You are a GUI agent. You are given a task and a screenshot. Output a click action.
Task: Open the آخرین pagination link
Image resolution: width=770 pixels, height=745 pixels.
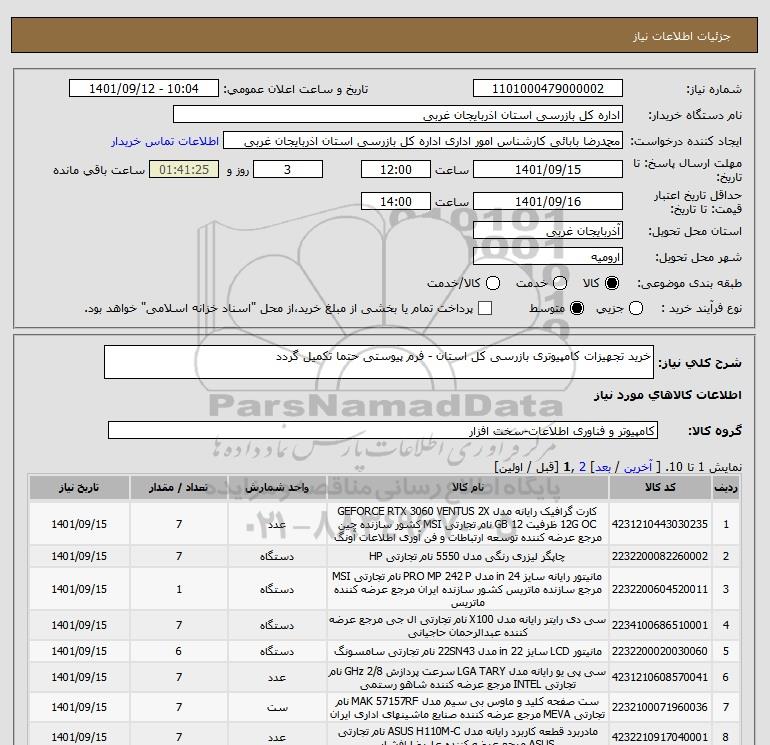coord(637,467)
